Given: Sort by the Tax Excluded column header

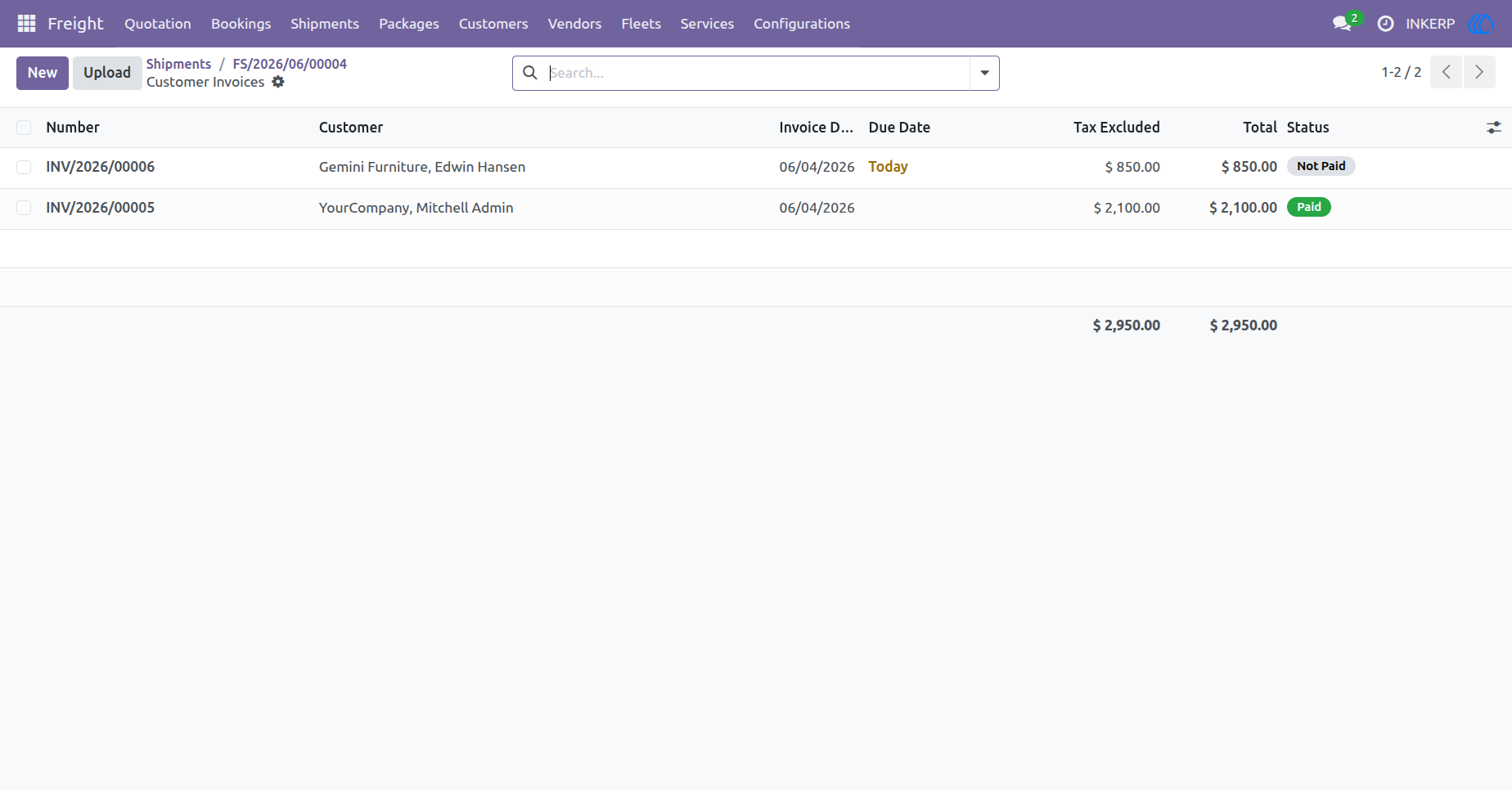Looking at the screenshot, I should click(1116, 128).
